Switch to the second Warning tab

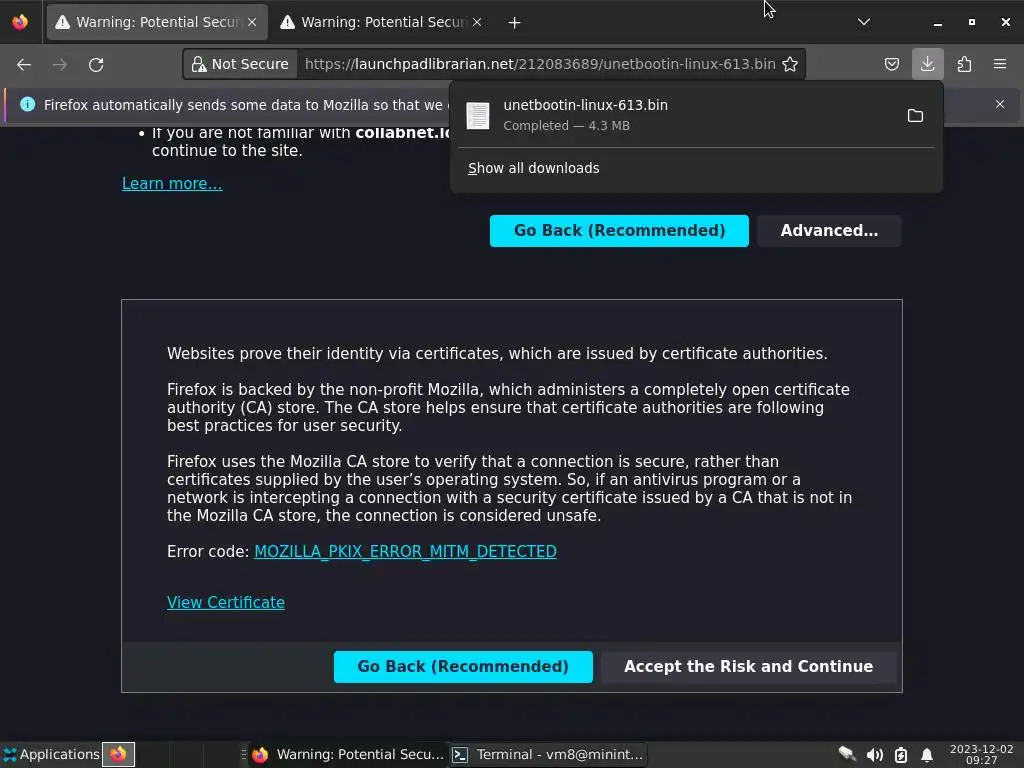click(382, 22)
